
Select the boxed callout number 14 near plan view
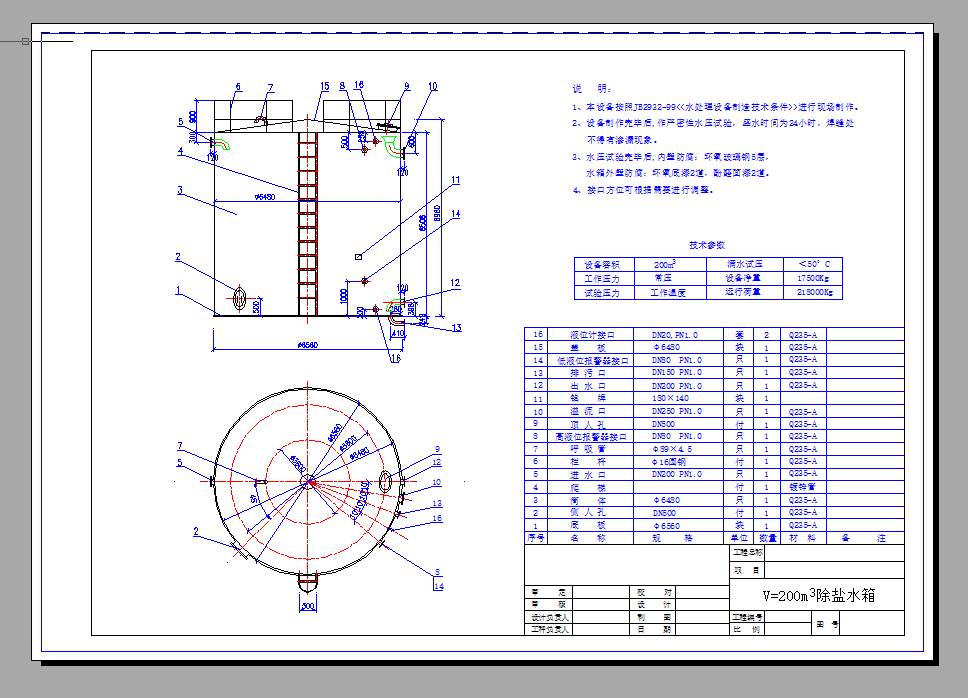438,586
